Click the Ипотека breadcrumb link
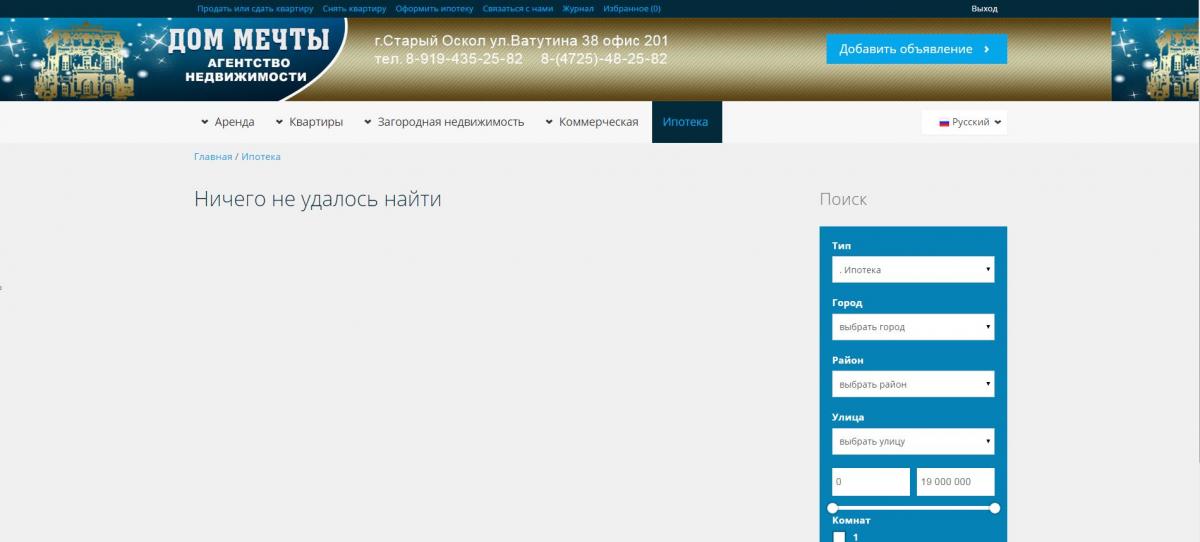Viewport: 1200px width, 542px height. click(x=261, y=157)
